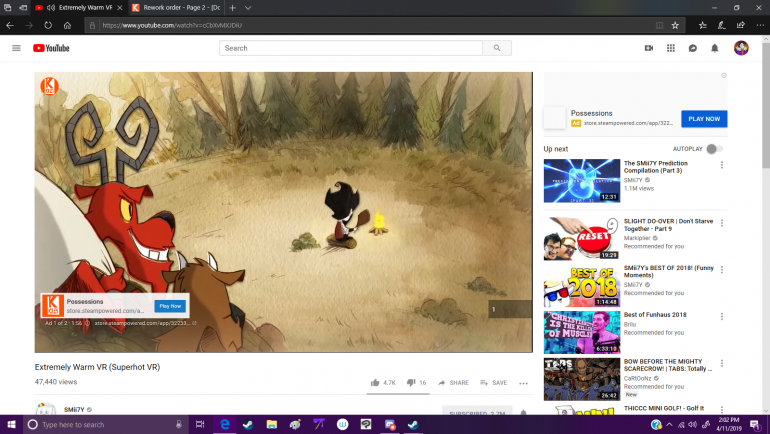Click the ad info icon beside timer

tap(87, 323)
